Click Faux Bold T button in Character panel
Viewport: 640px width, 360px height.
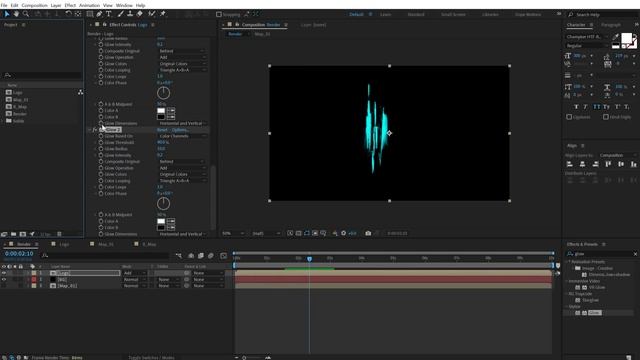click(576, 107)
